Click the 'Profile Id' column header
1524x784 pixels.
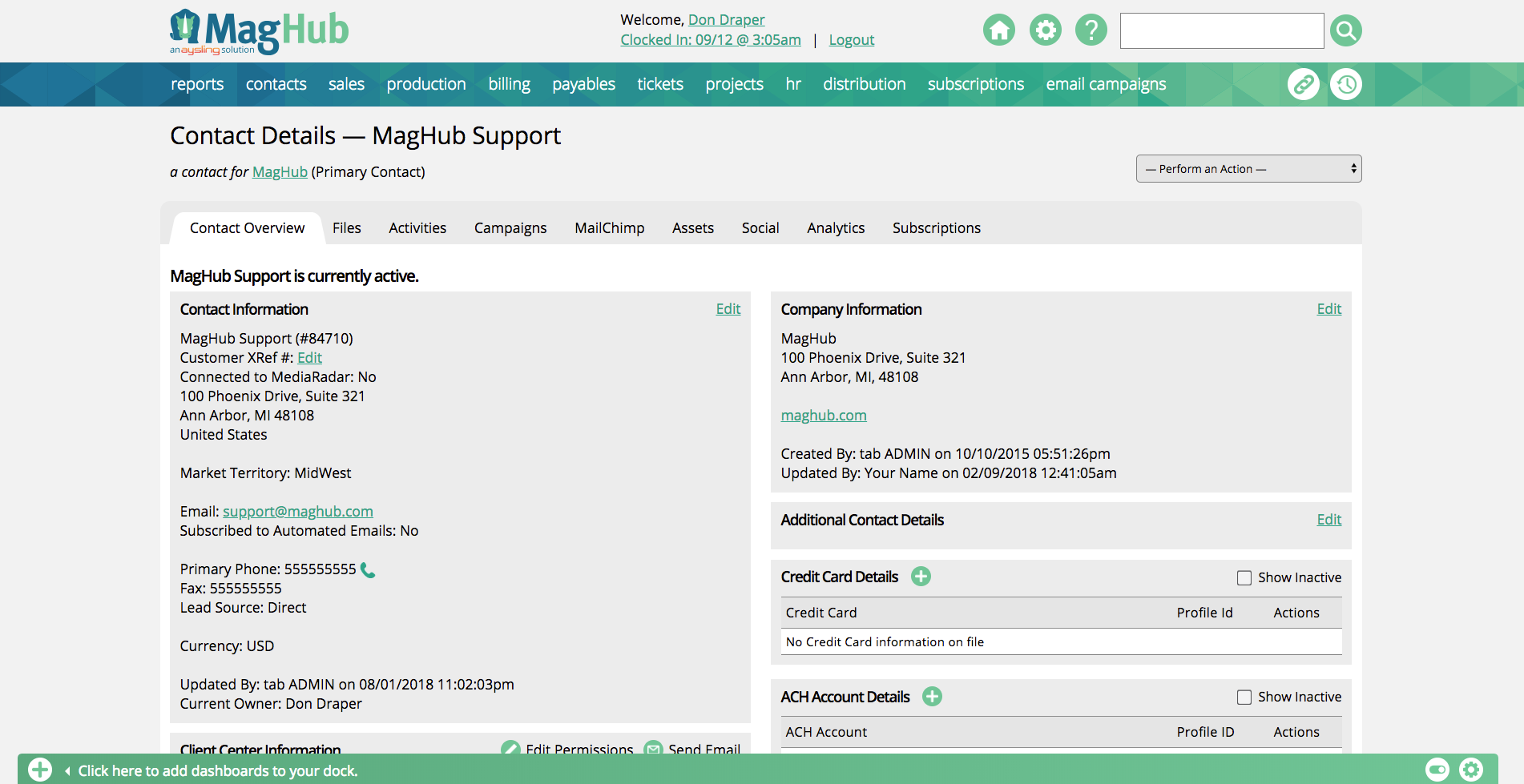tap(1204, 613)
